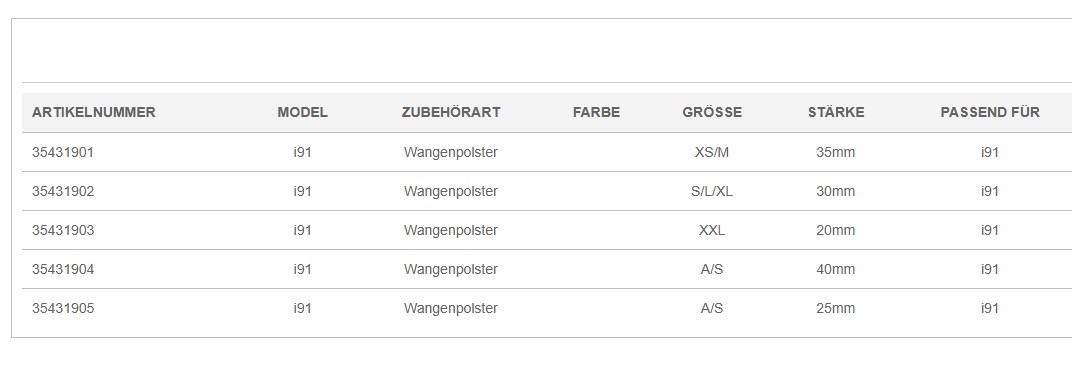Screen dimensions: 1072x388
Task: Select the GRÖSSE column header
Action: (x=712, y=113)
